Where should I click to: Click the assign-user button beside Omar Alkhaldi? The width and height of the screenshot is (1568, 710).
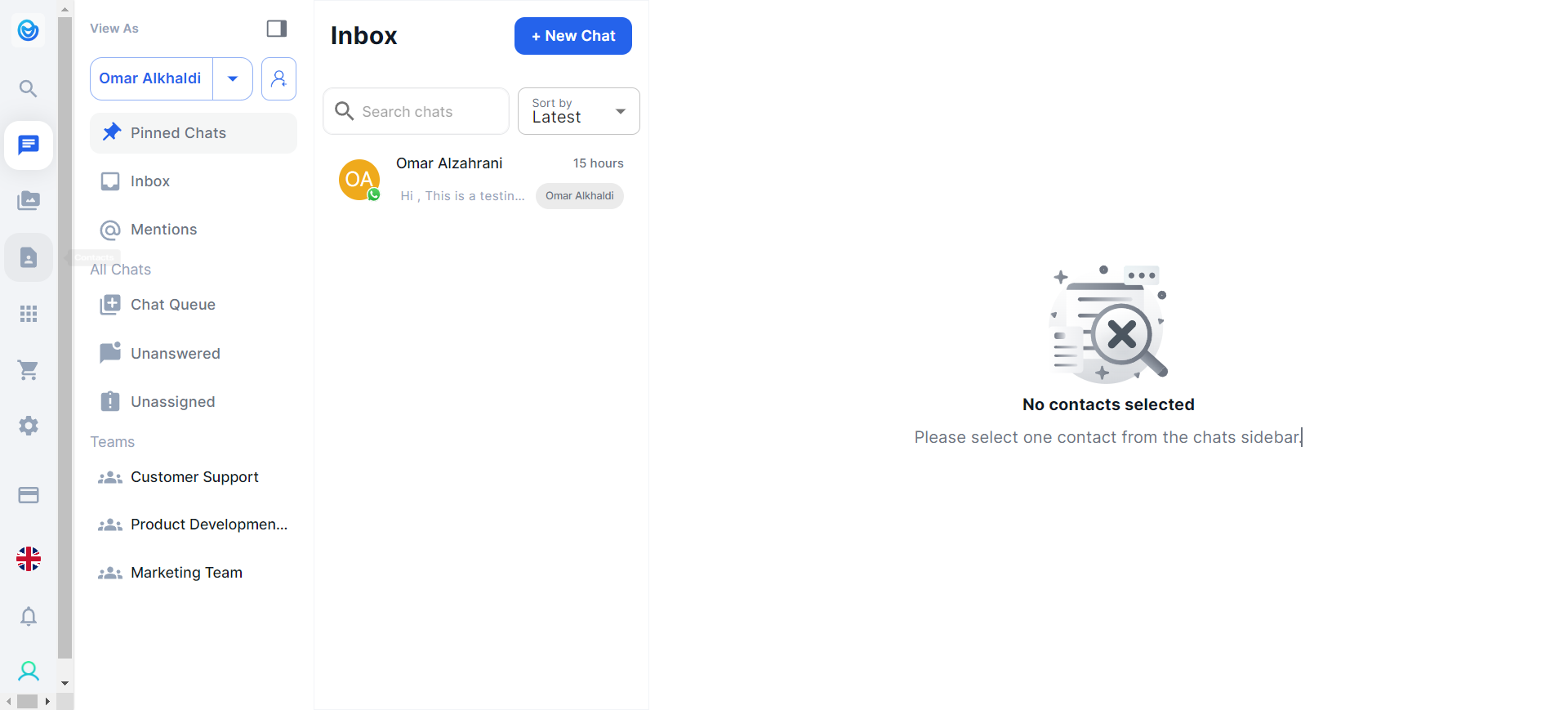click(278, 78)
